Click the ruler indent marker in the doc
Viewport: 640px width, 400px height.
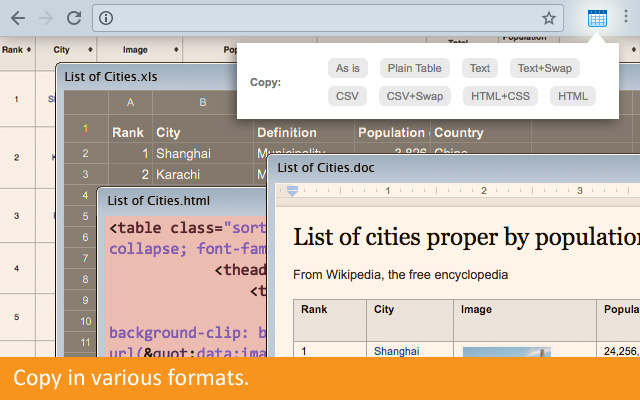coord(292,190)
